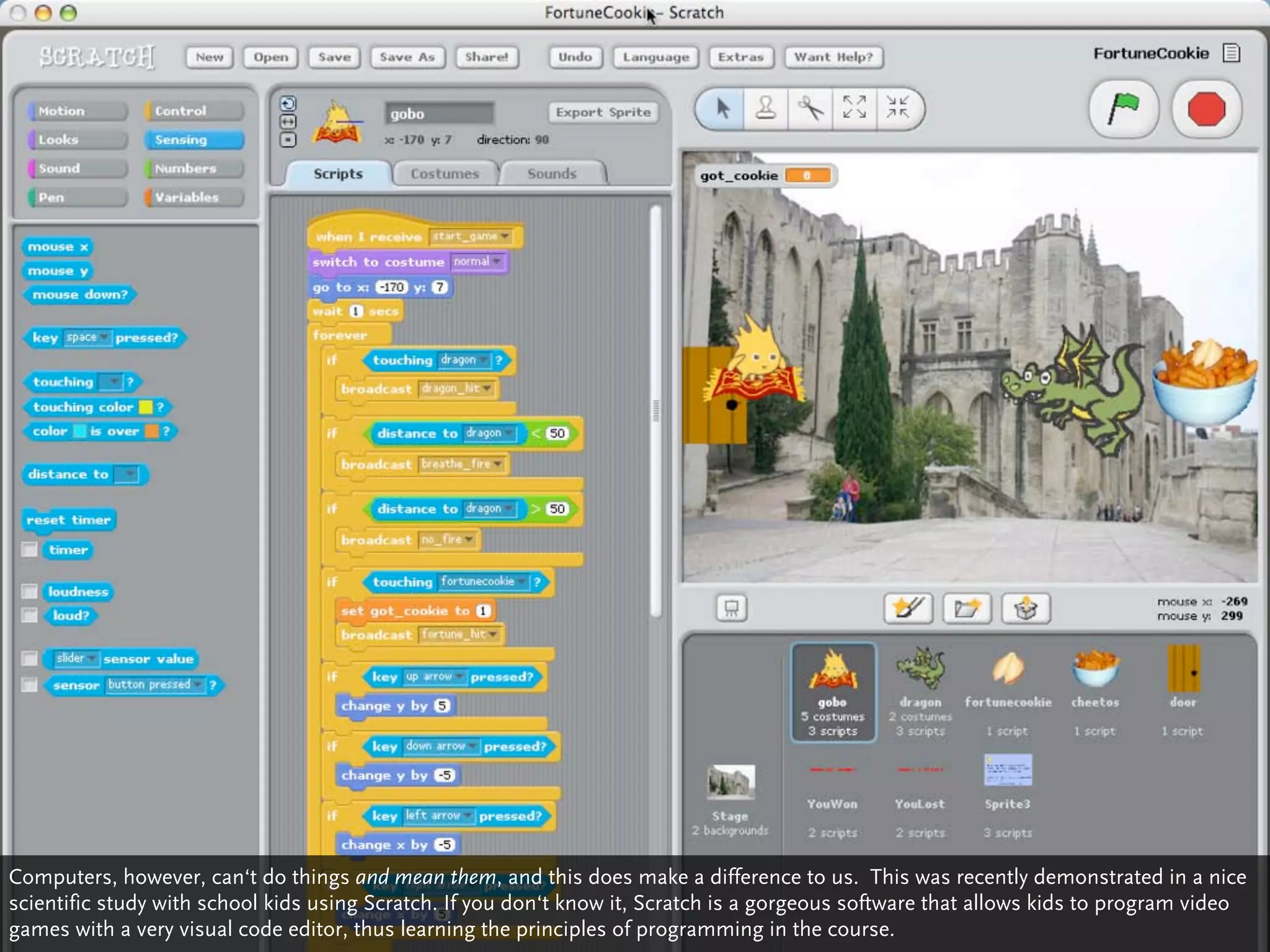Select the shrink sprite tool
The image size is (1270, 952).
[x=897, y=108]
